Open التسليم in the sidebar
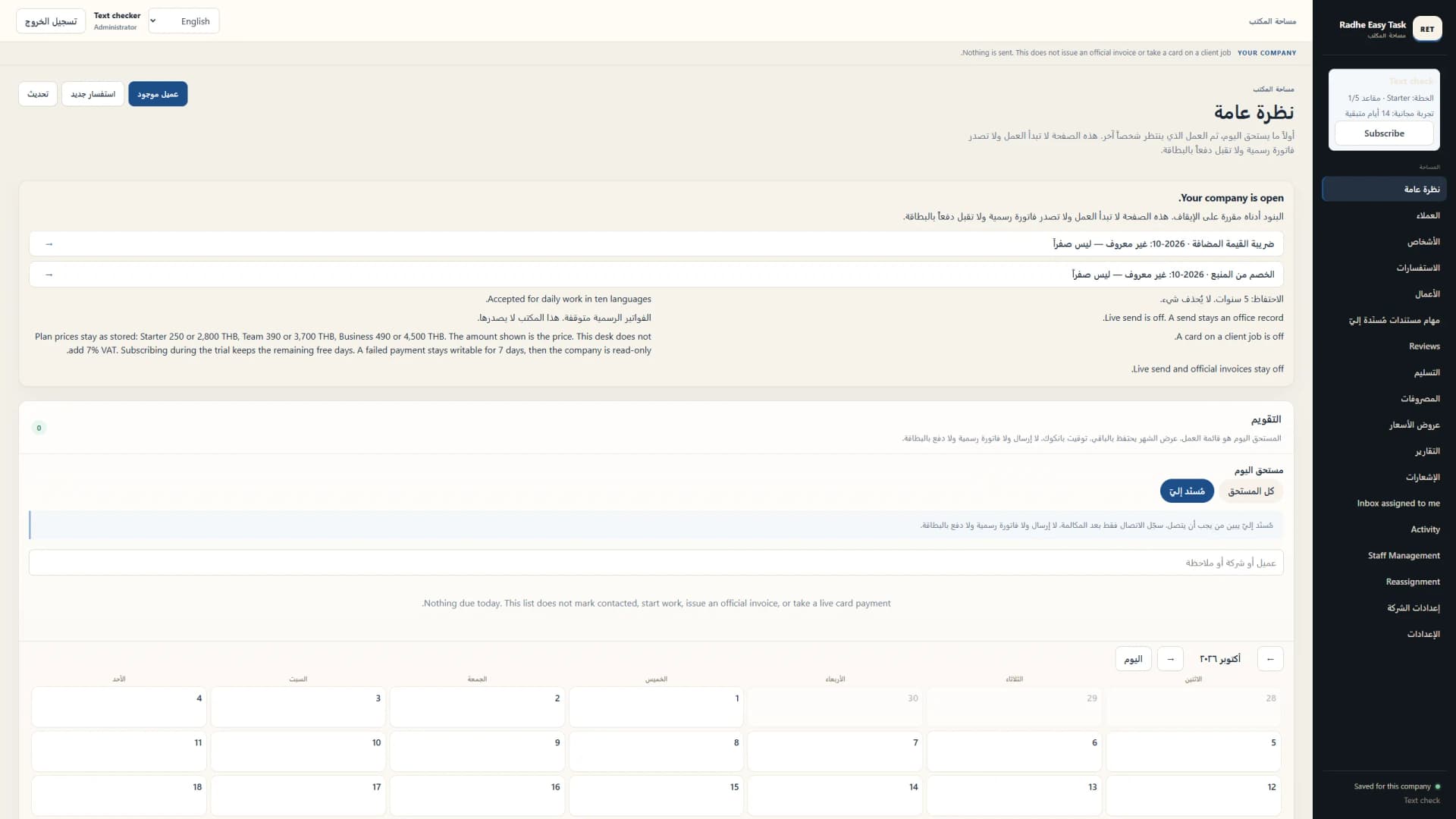 pyautogui.click(x=1384, y=372)
